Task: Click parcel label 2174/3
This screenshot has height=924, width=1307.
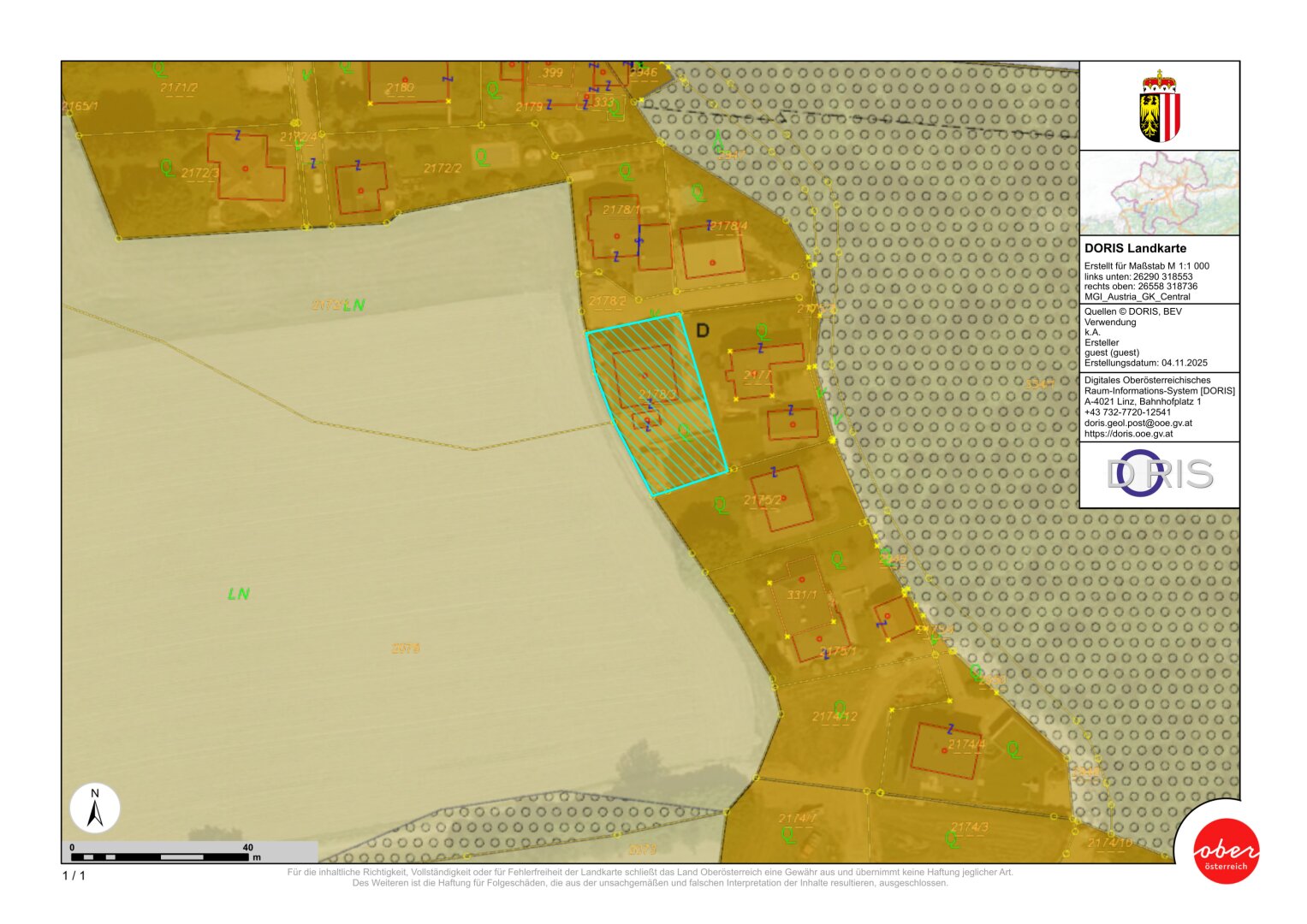Action: pyautogui.click(x=969, y=827)
